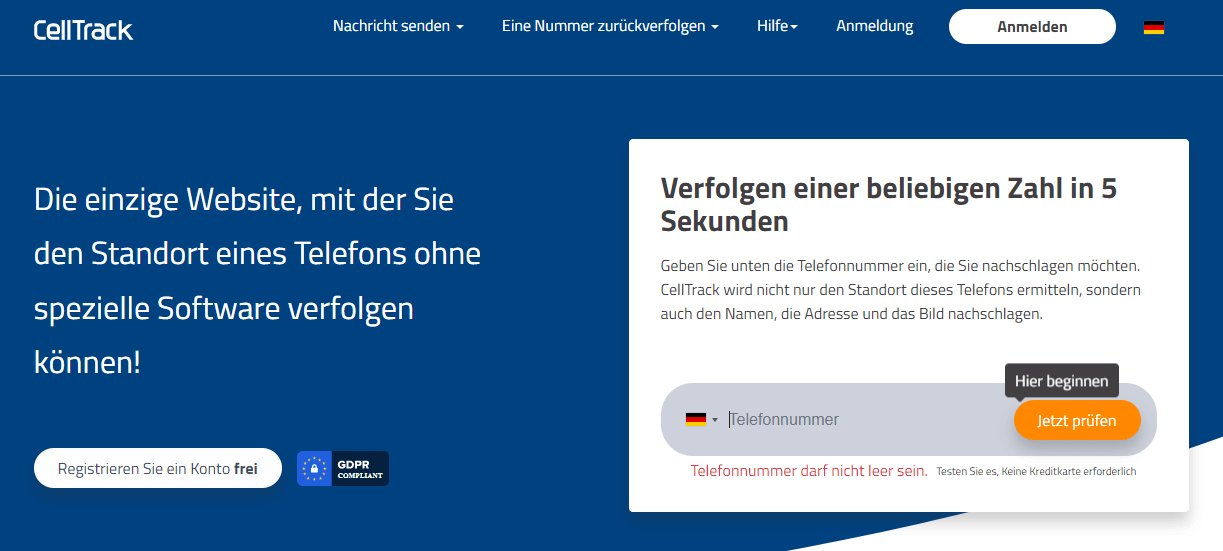Click heading Verfolgen einer beliebigen Zahl in 5 Sekunden
Viewport: 1223px width, 551px height.
click(x=888, y=204)
